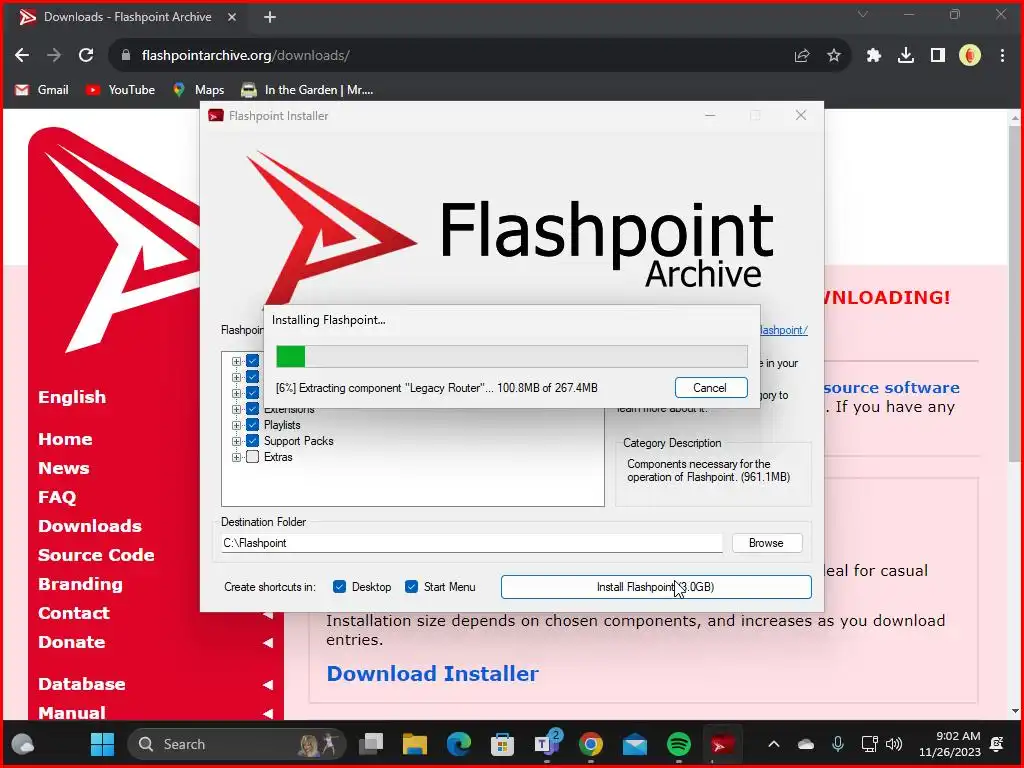Toggle the Chrome side panel icon

tap(938, 56)
